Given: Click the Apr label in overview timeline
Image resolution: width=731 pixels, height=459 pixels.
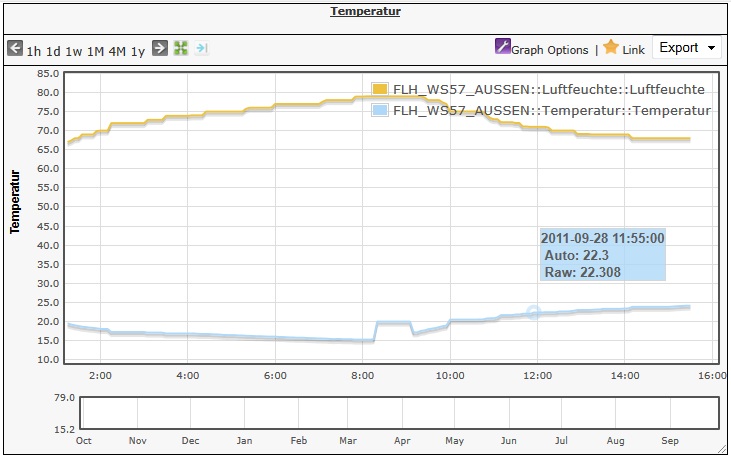Looking at the screenshot, I should coord(402,441).
